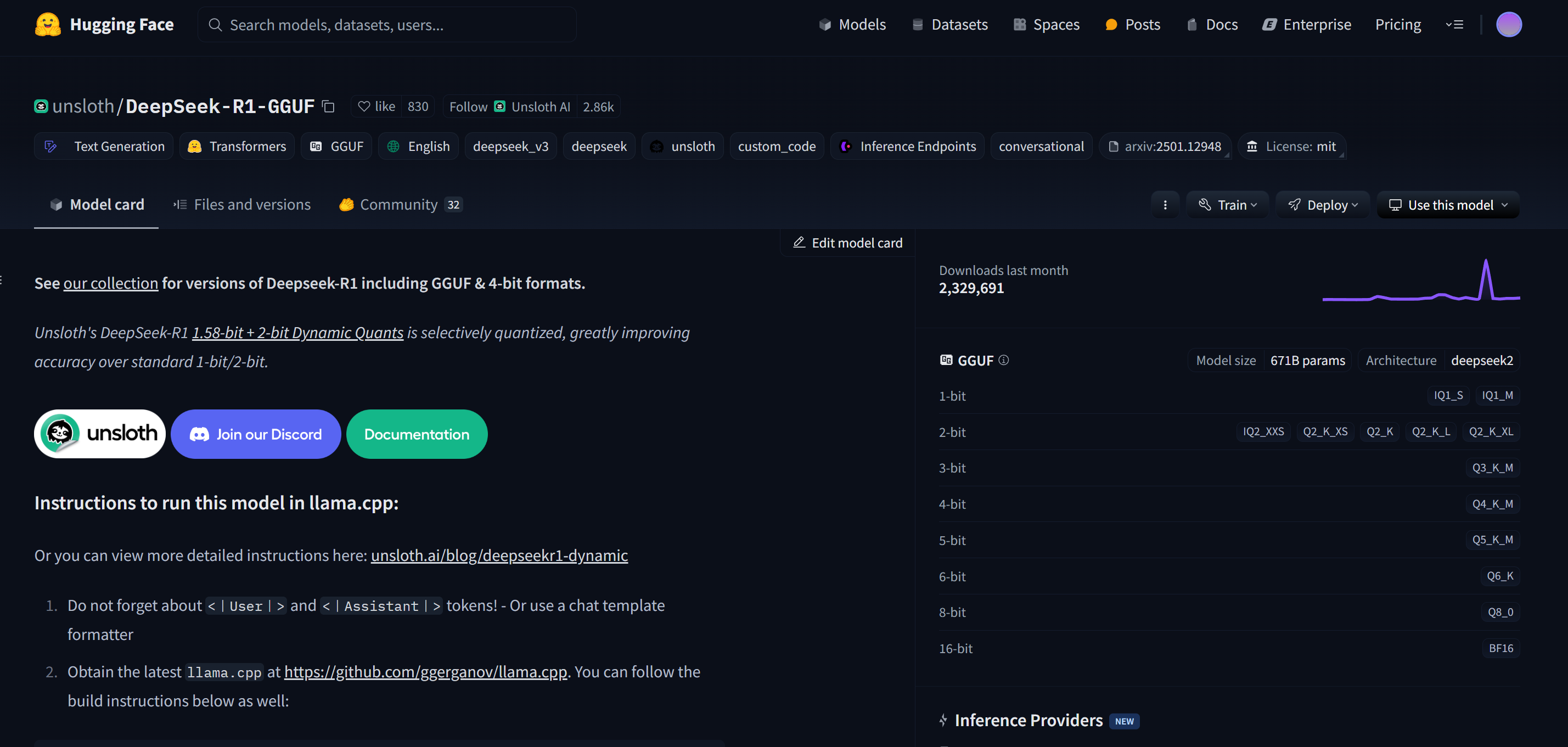Switch to Files and versions tab
The height and width of the screenshot is (747, 1568).
coord(241,205)
